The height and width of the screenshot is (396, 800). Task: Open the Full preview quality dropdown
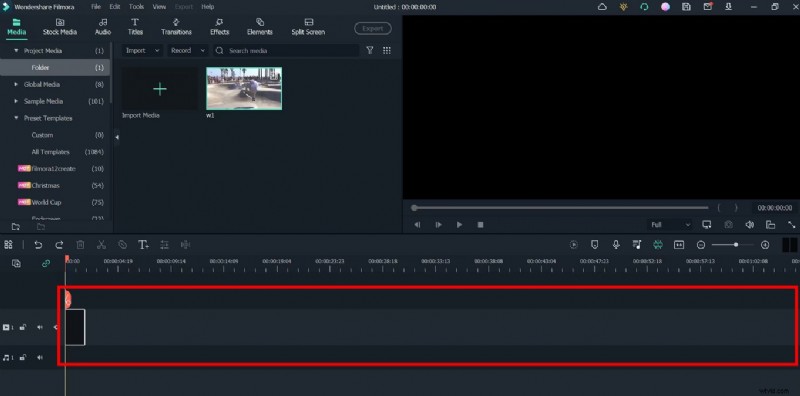[x=670, y=225]
